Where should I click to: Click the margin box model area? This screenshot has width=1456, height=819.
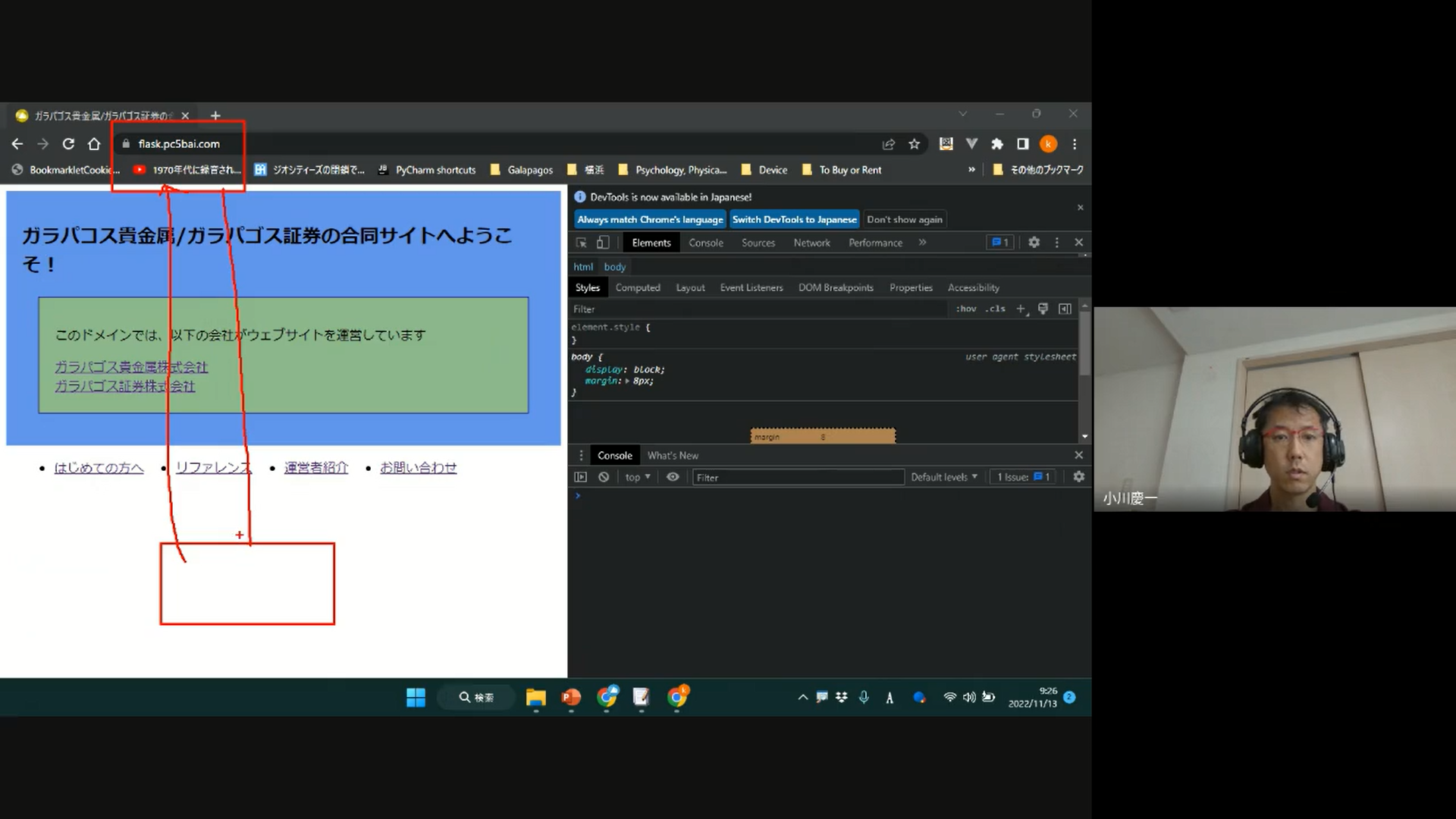point(823,436)
